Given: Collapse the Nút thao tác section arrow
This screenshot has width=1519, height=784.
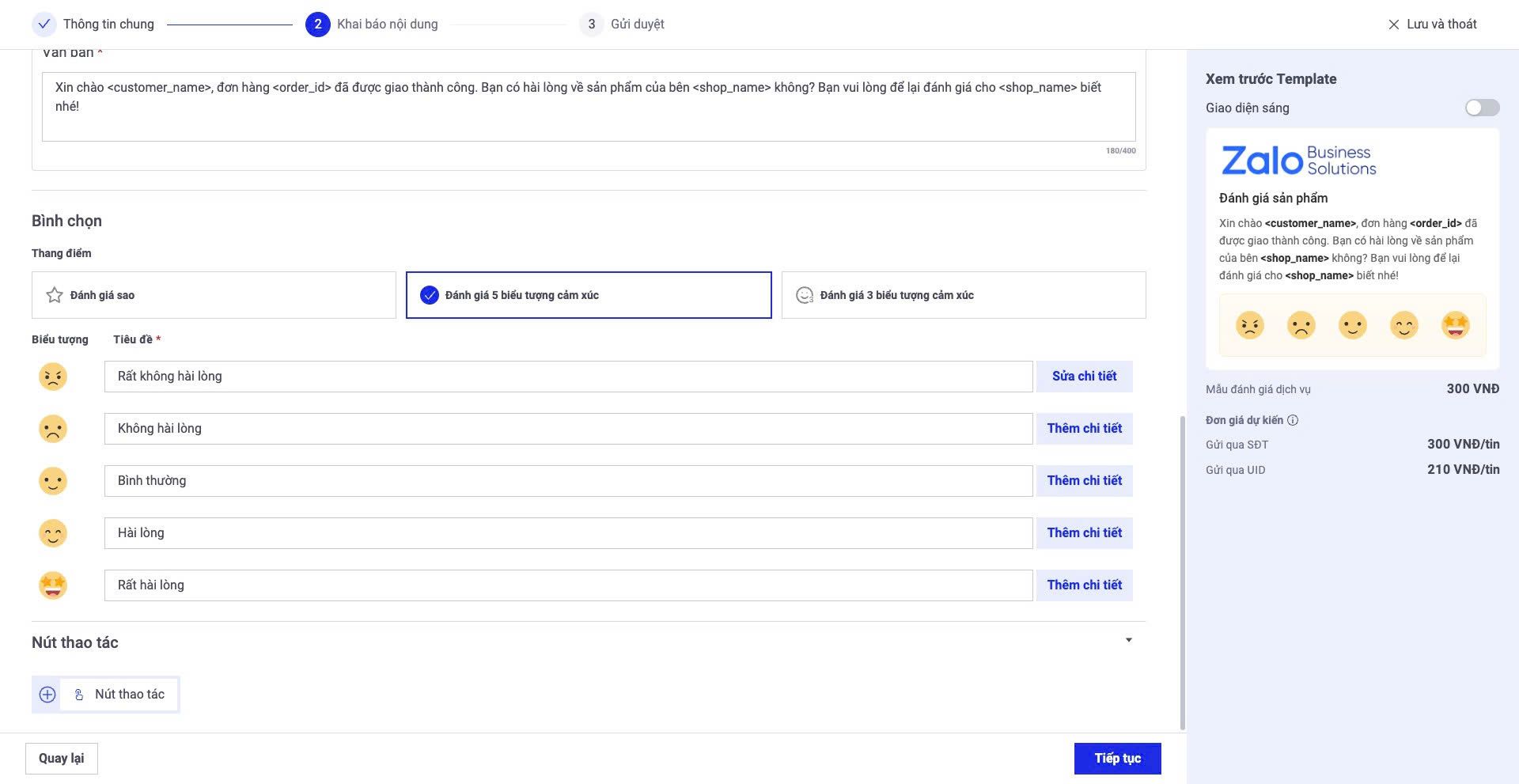Looking at the screenshot, I should coord(1129,640).
